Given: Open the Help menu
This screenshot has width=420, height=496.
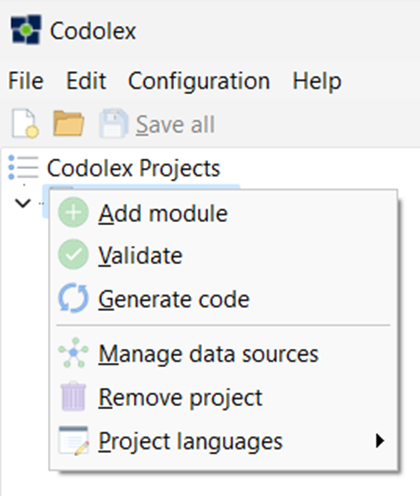Looking at the screenshot, I should point(317,81).
